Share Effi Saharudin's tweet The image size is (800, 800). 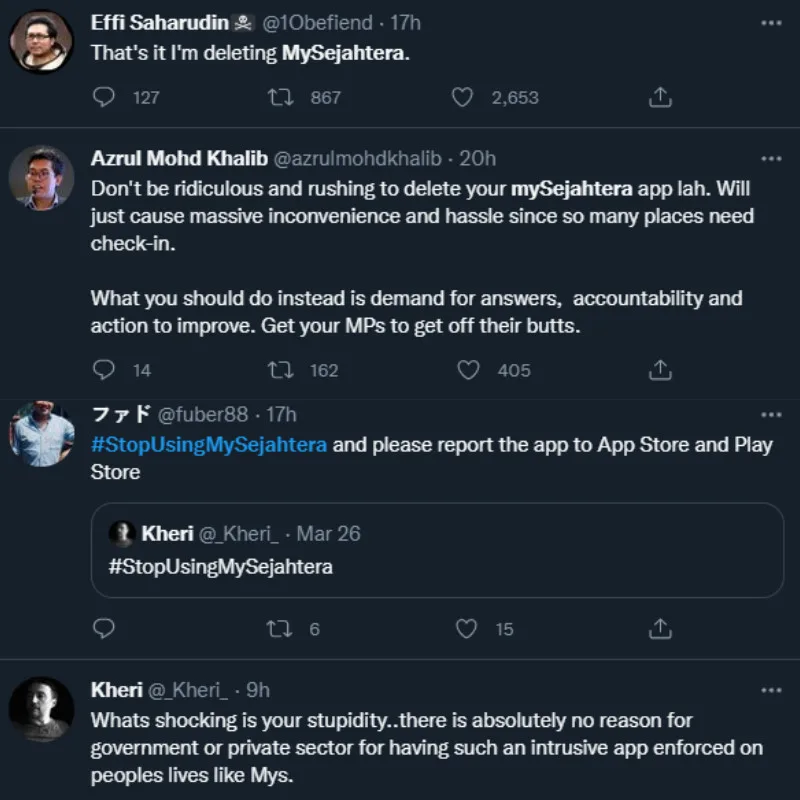660,97
